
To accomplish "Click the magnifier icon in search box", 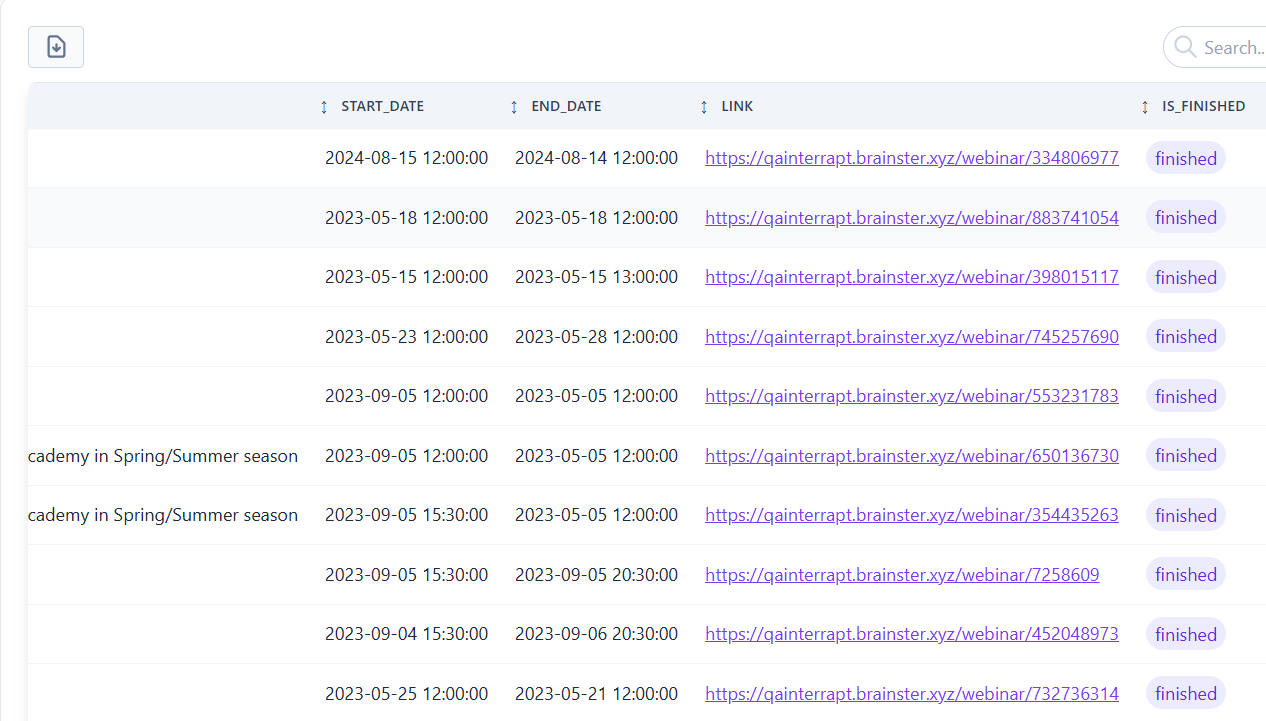I will (x=1185, y=47).
